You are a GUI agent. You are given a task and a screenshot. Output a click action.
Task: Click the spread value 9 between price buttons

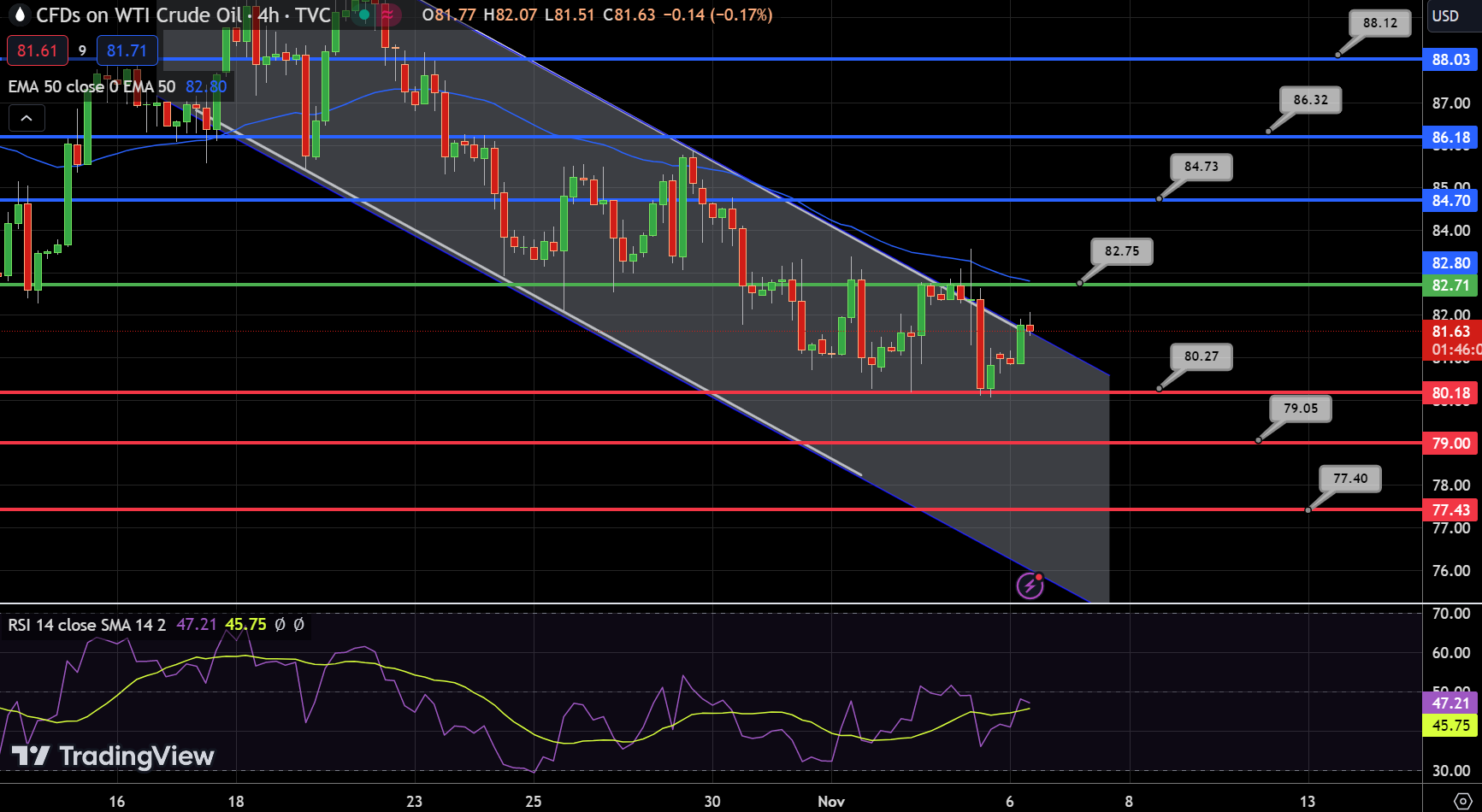click(82, 50)
